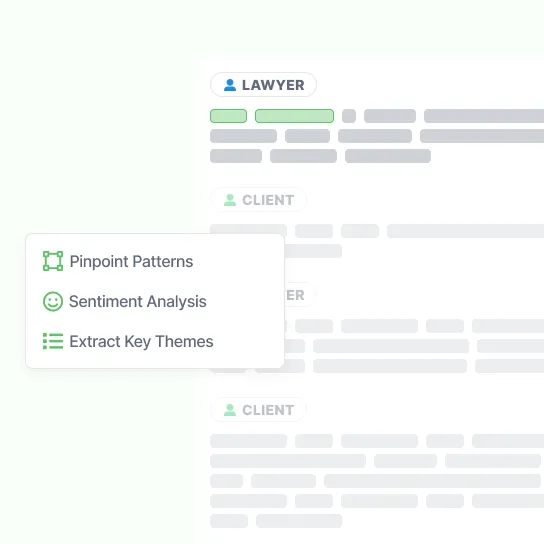Viewport: 544px width, 544px height.
Task: Click the first short green highlighted word
Action: (x=228, y=116)
